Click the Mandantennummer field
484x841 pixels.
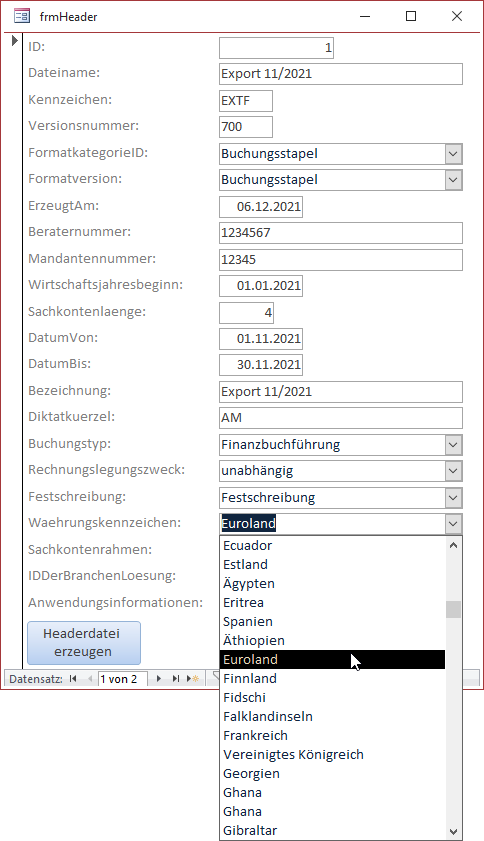coord(341,260)
